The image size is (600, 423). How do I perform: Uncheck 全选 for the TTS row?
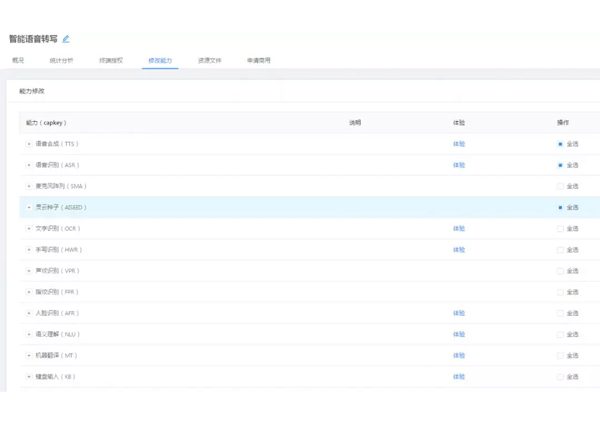[x=560, y=144]
